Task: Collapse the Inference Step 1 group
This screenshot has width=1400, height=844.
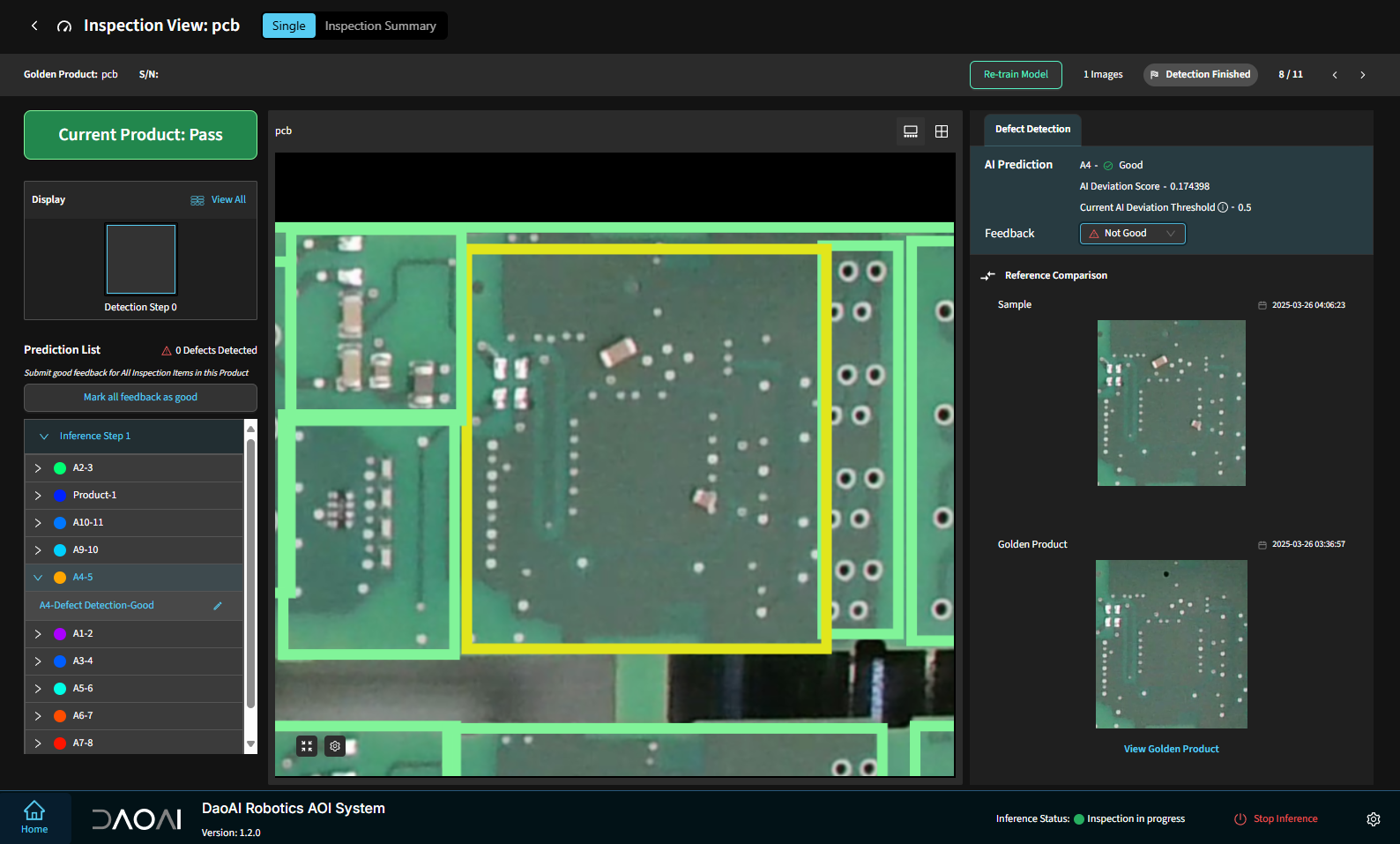Action: (44, 437)
